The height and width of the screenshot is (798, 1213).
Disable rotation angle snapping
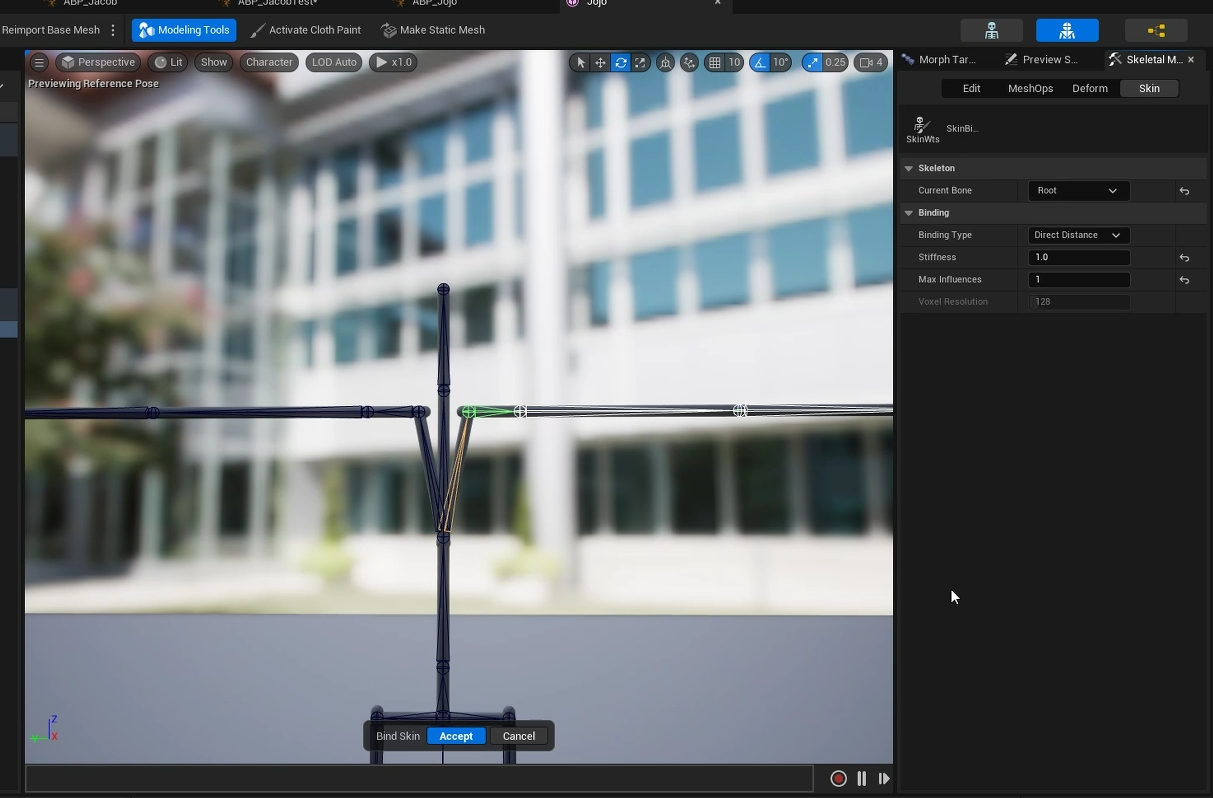pyautogui.click(x=760, y=62)
